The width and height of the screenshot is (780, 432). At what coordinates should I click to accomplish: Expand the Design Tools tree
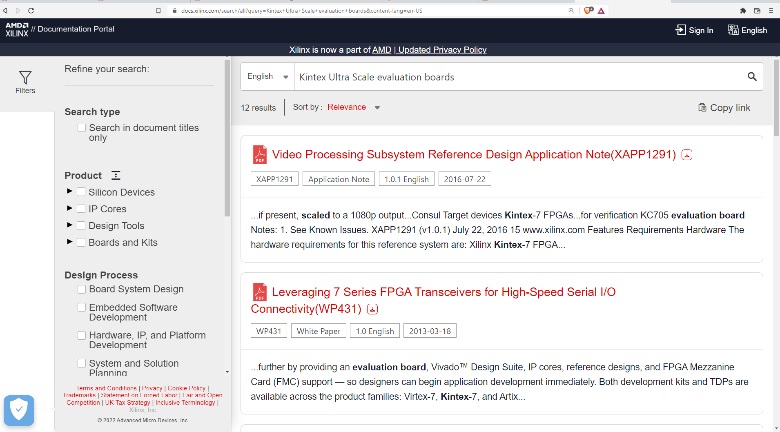coord(69,225)
